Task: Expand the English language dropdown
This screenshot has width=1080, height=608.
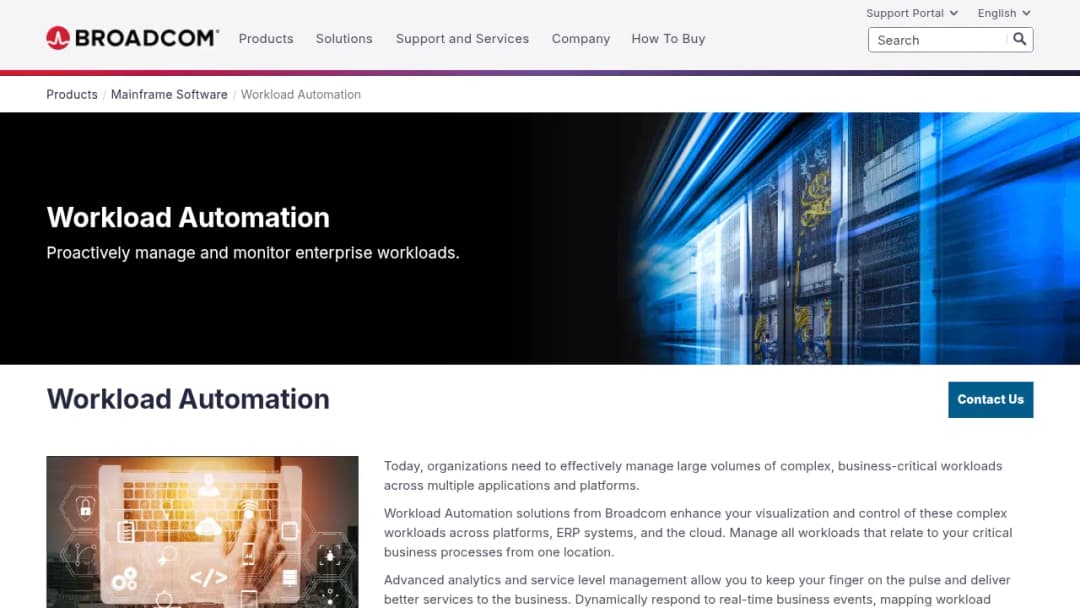Action: 1004,13
